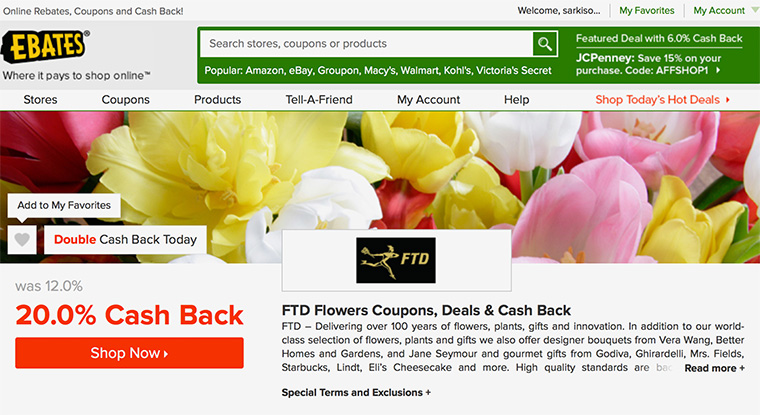Click the Double Cash Back Today badge
Image resolution: width=760 pixels, height=415 pixels.
pos(125,239)
